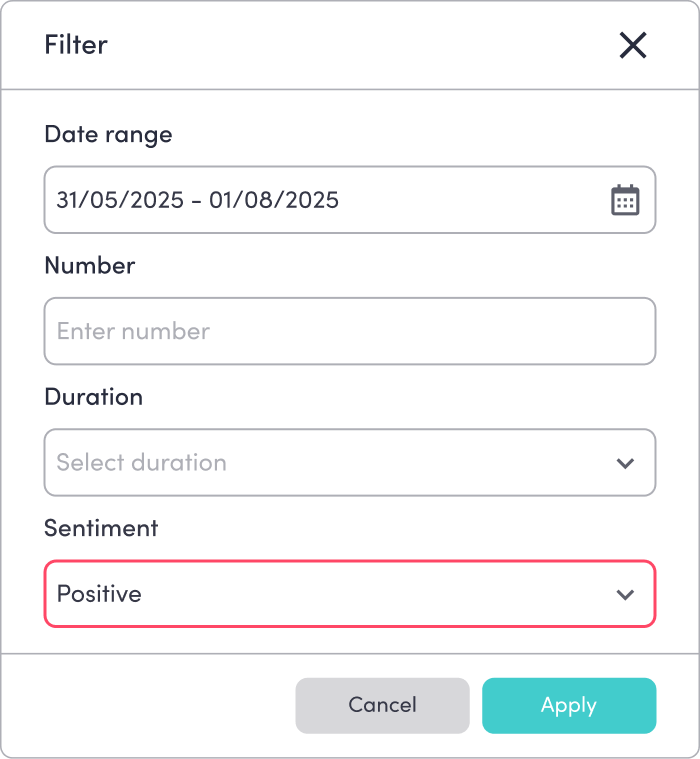Click the Duration label text

[x=94, y=396]
